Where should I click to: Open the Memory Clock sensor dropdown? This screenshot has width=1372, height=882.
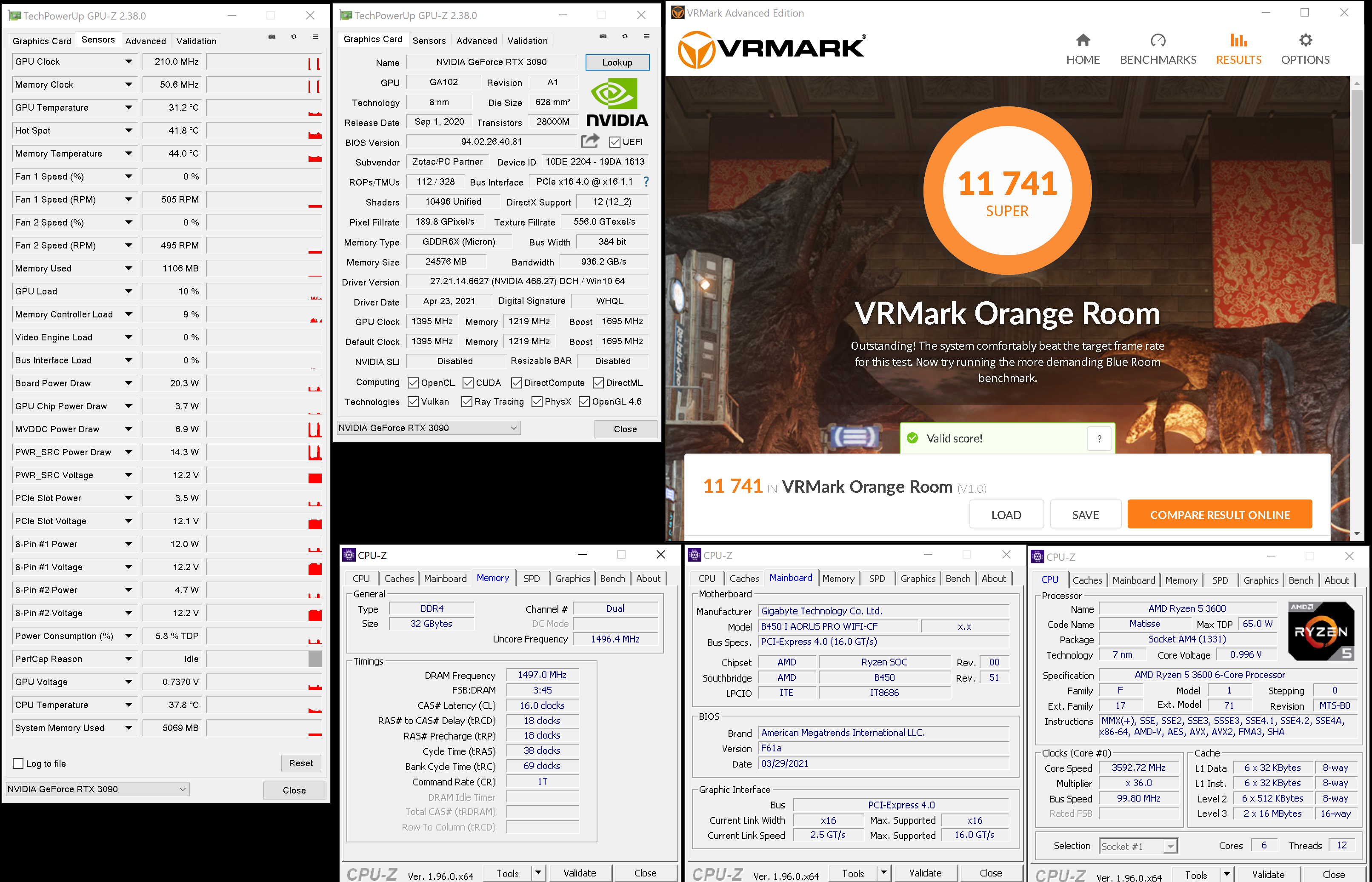129,84
